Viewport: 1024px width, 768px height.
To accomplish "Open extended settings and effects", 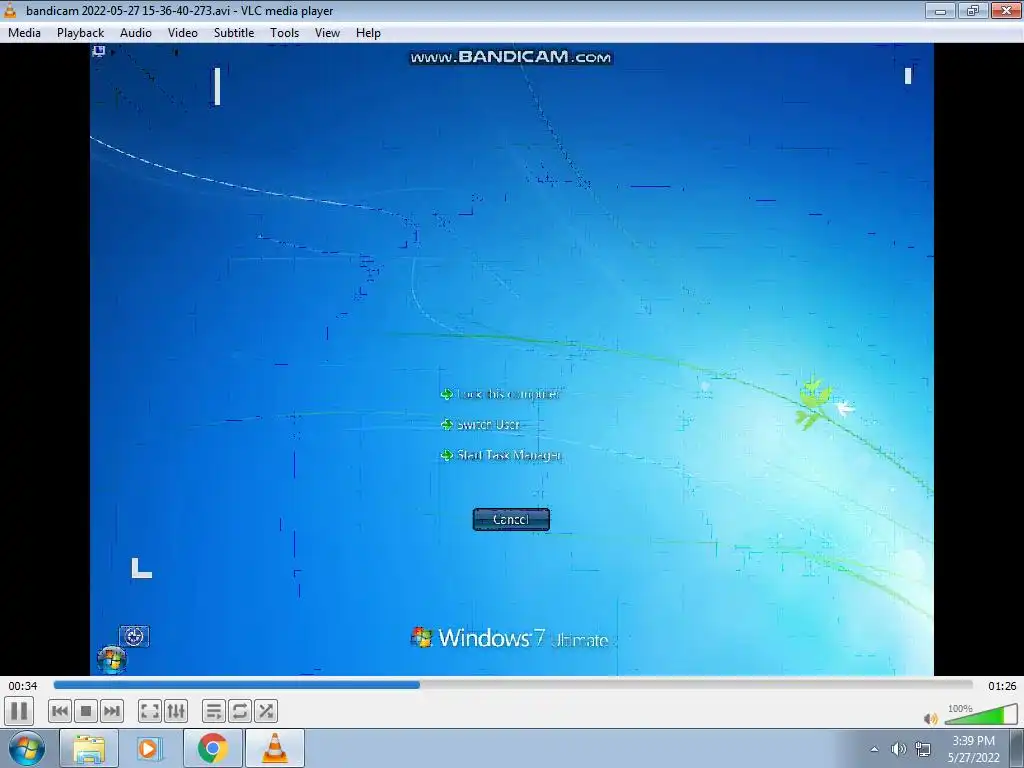I will tap(176, 711).
